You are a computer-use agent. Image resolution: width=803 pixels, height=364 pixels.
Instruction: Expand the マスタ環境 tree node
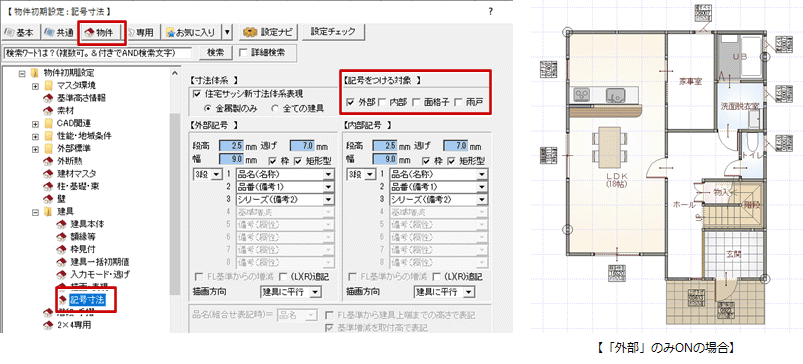(35, 85)
